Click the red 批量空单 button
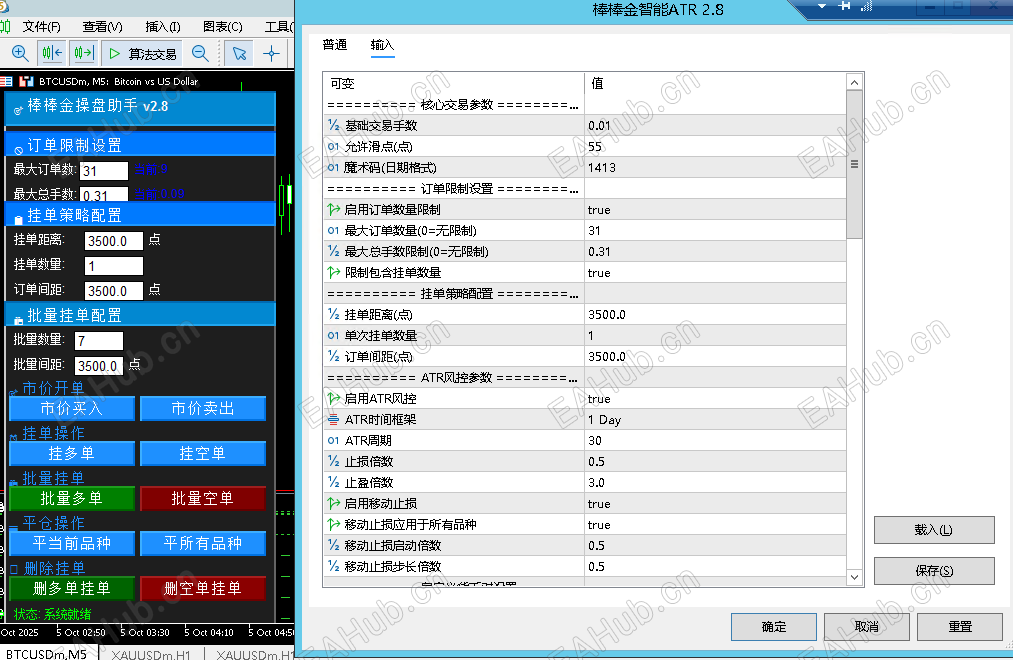This screenshot has width=1013, height=660. pos(203,499)
